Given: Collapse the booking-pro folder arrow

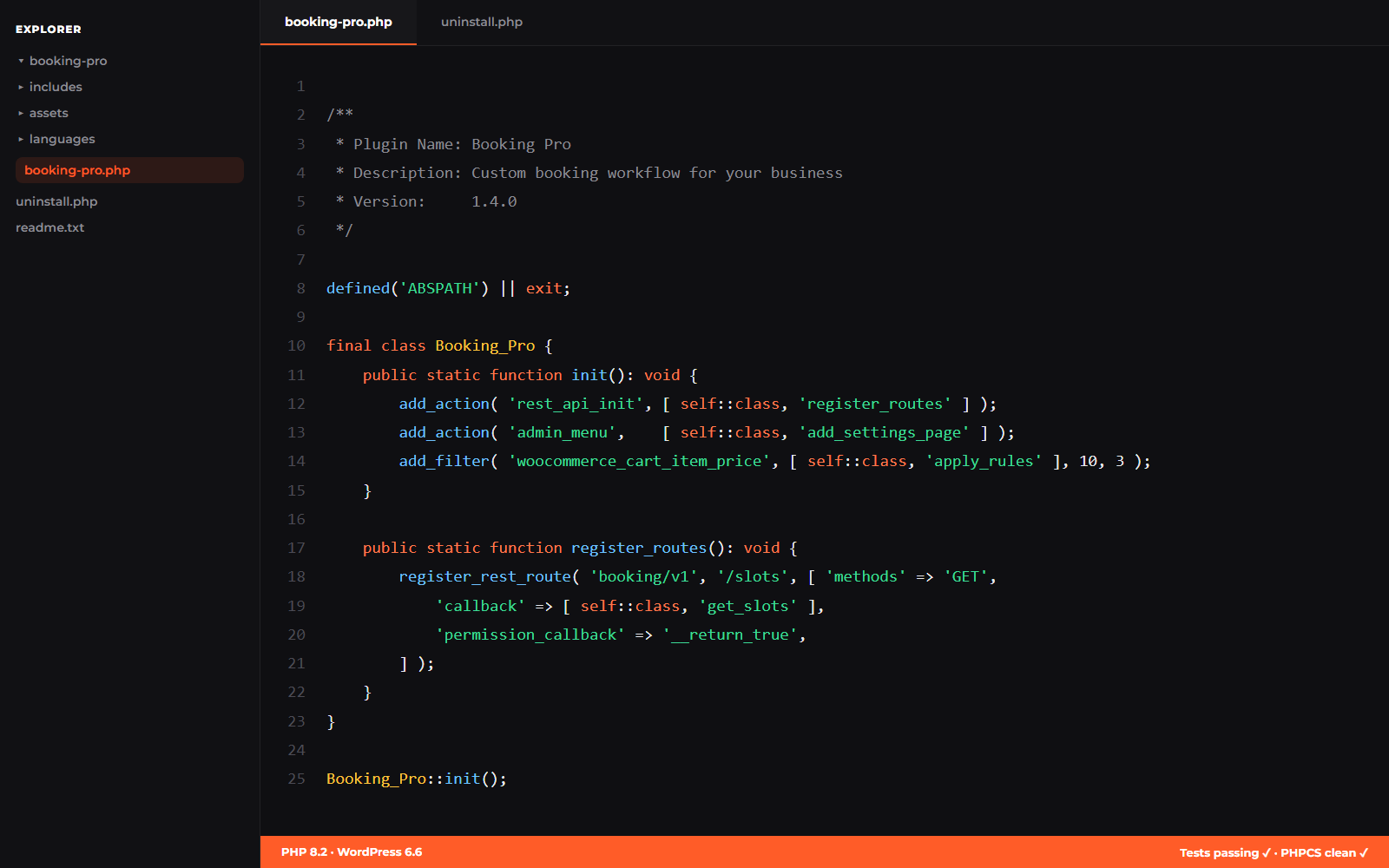Looking at the screenshot, I should (x=21, y=61).
